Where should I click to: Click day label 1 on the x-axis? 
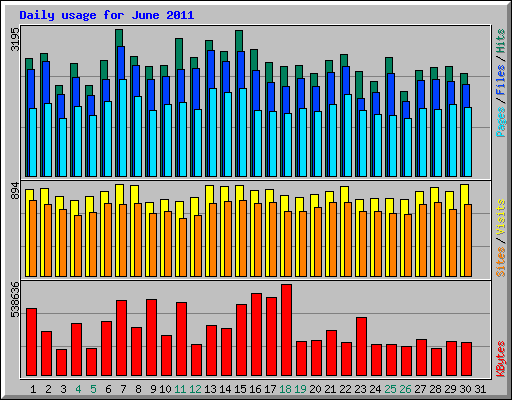pos(33,389)
